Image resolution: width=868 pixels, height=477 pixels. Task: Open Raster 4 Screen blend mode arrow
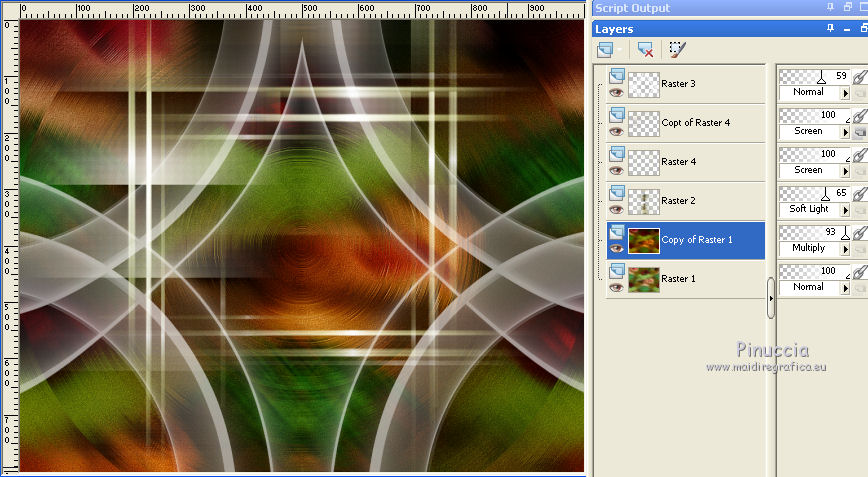pyautogui.click(x=845, y=172)
